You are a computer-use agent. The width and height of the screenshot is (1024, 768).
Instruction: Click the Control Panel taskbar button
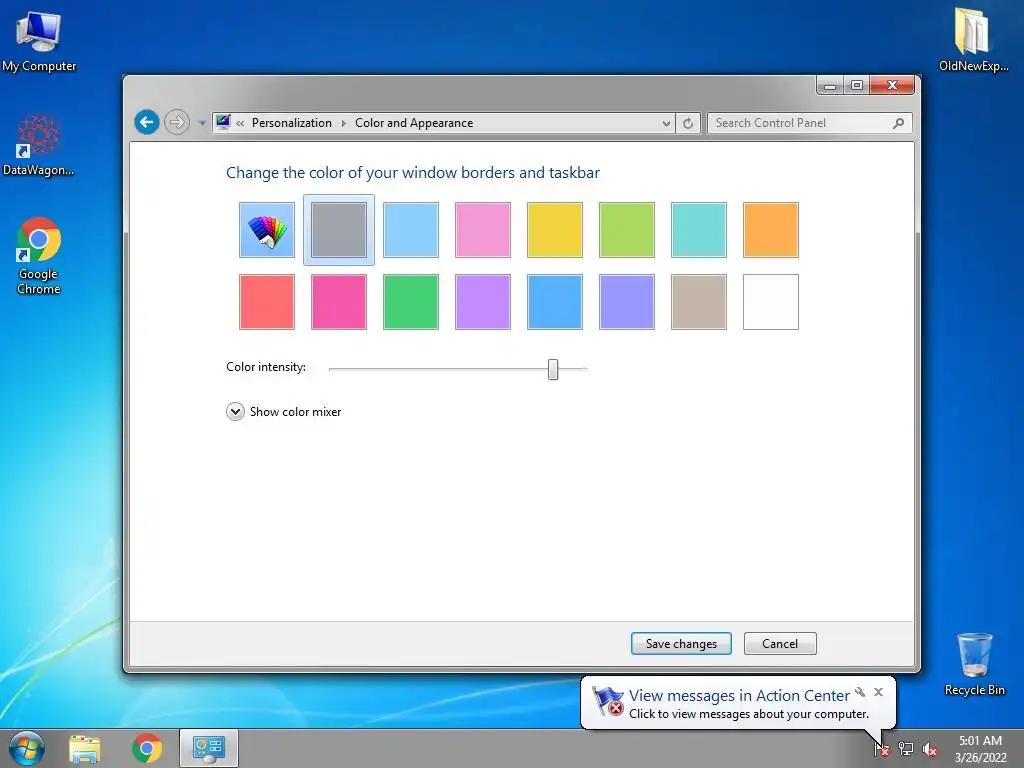point(209,748)
